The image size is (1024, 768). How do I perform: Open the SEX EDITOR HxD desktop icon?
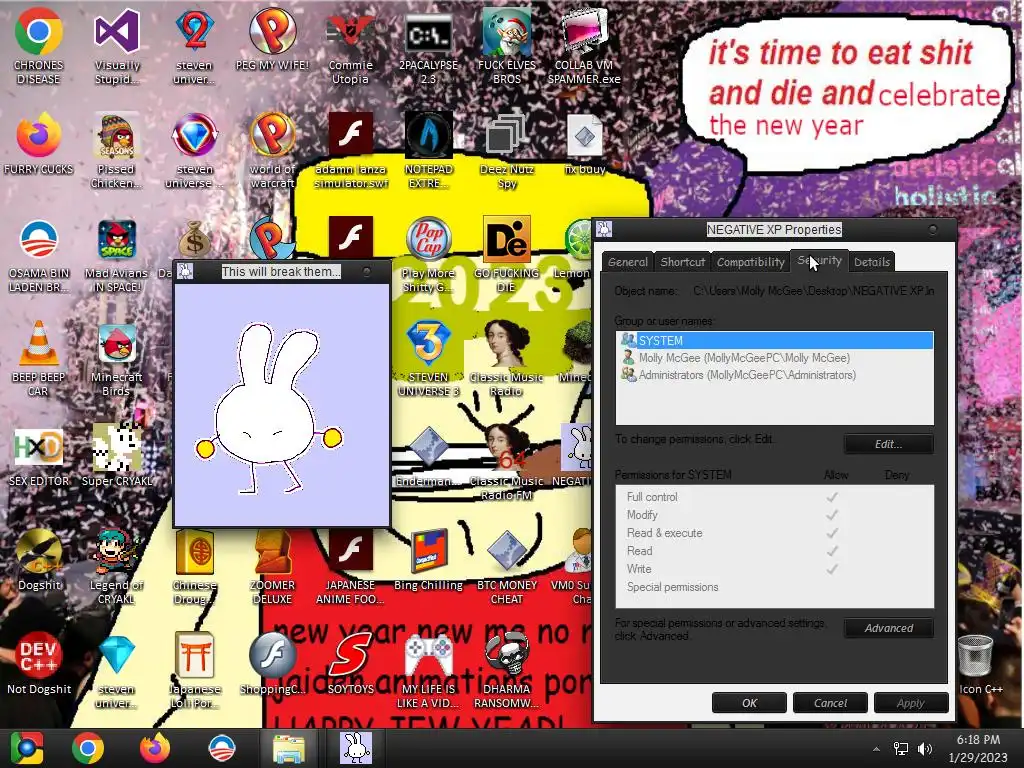[x=38, y=456]
